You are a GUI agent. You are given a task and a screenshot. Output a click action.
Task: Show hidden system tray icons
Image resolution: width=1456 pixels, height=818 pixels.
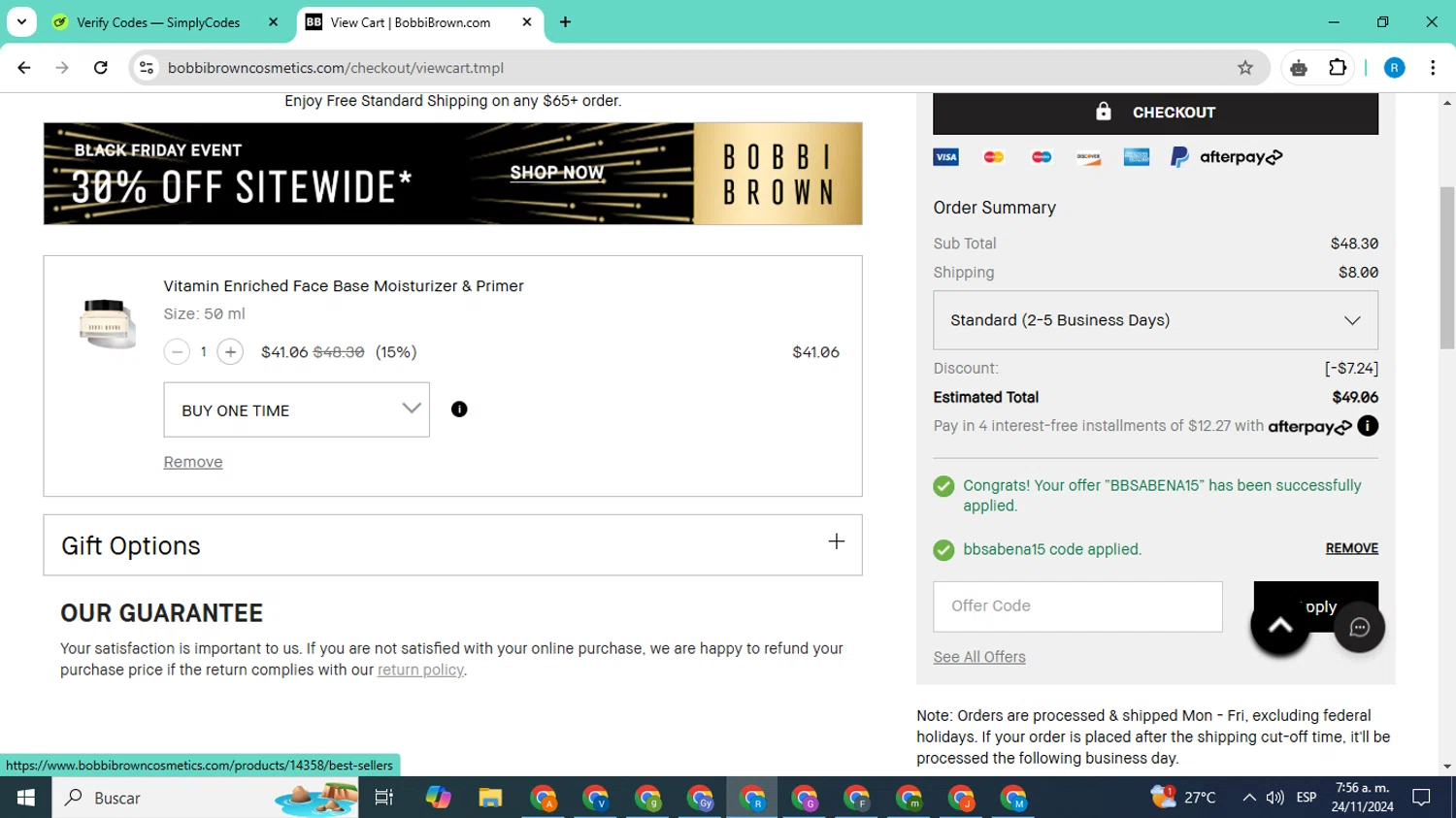pyautogui.click(x=1249, y=798)
